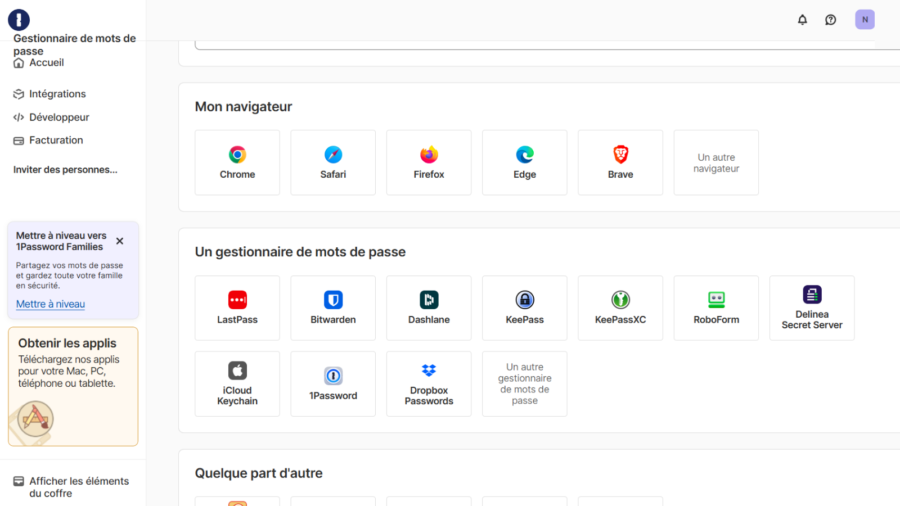Click the Quelque part d'autre heading

(258, 473)
